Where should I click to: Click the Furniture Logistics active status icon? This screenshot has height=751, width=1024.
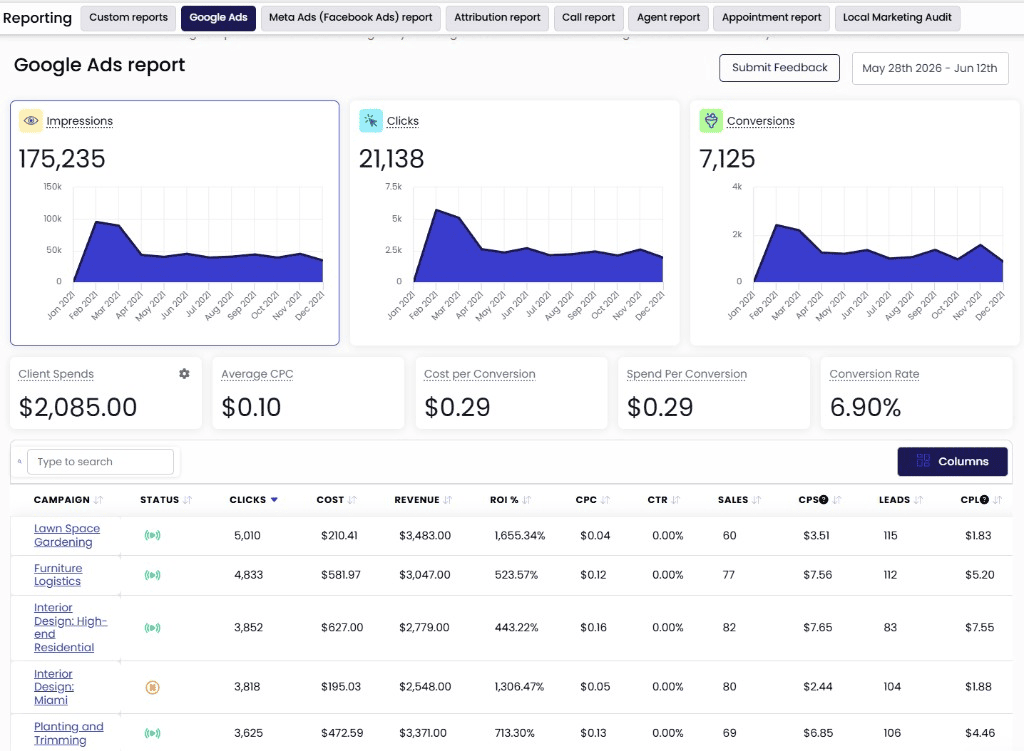152,575
